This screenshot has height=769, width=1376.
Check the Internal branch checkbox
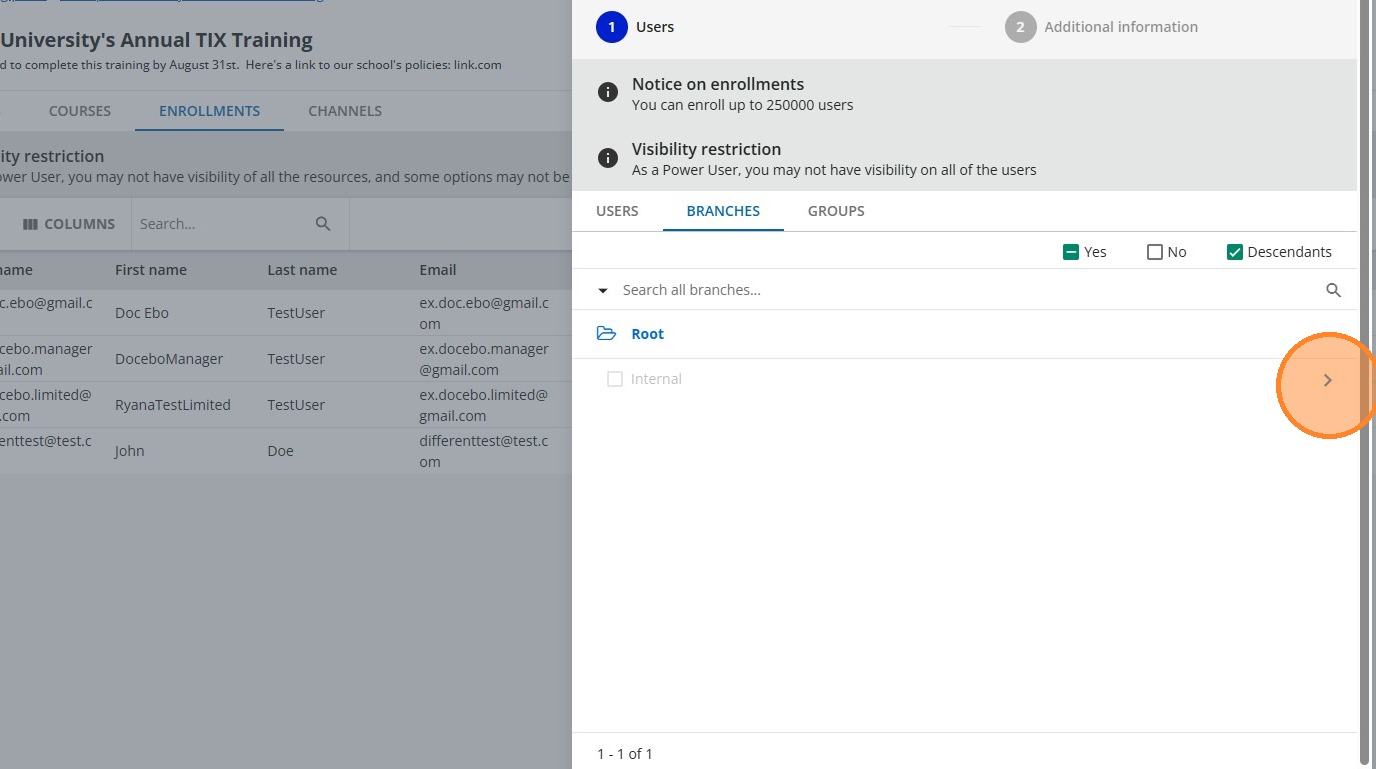[615, 379]
